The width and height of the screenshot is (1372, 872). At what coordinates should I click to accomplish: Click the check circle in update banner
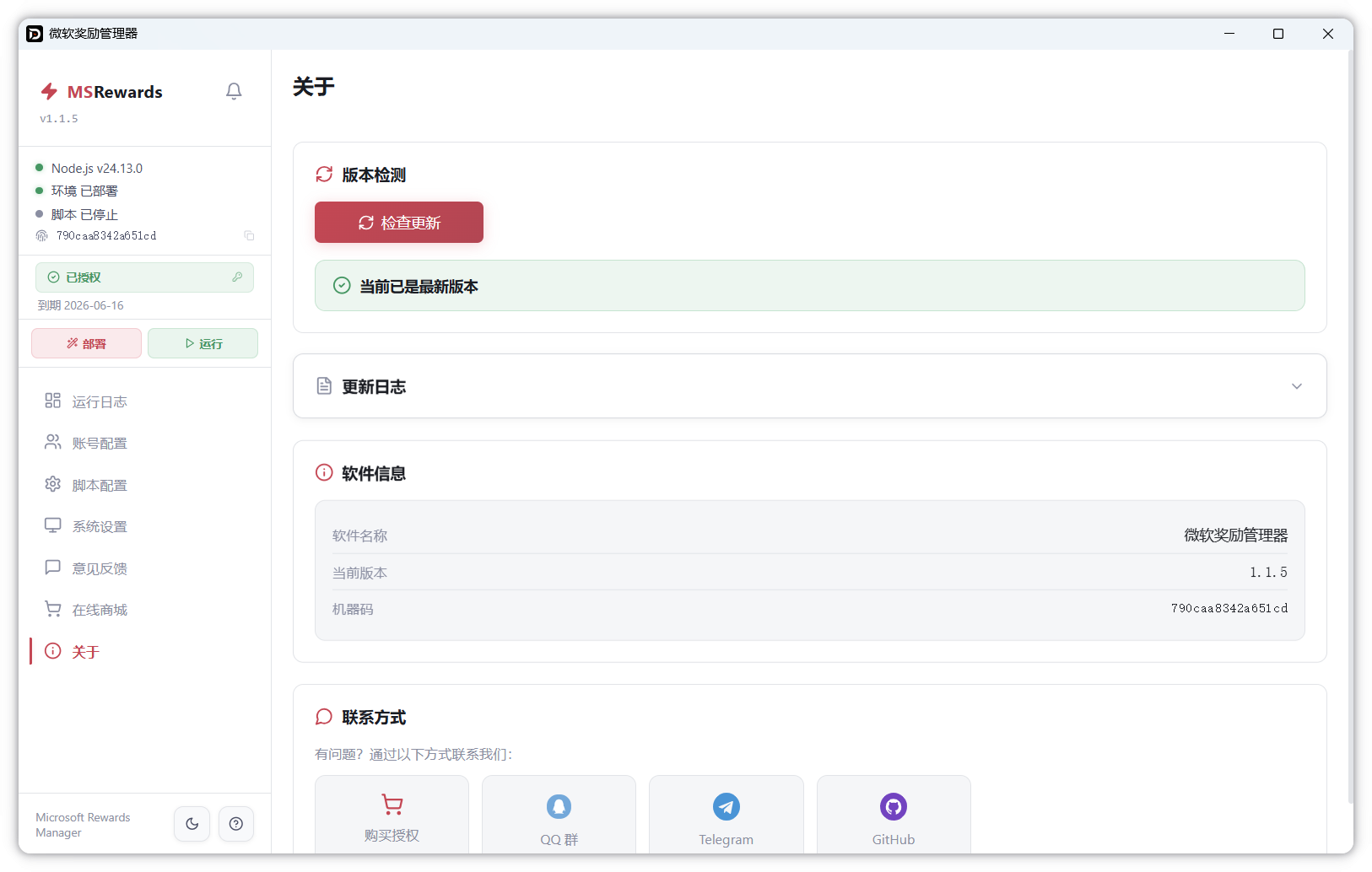click(342, 286)
